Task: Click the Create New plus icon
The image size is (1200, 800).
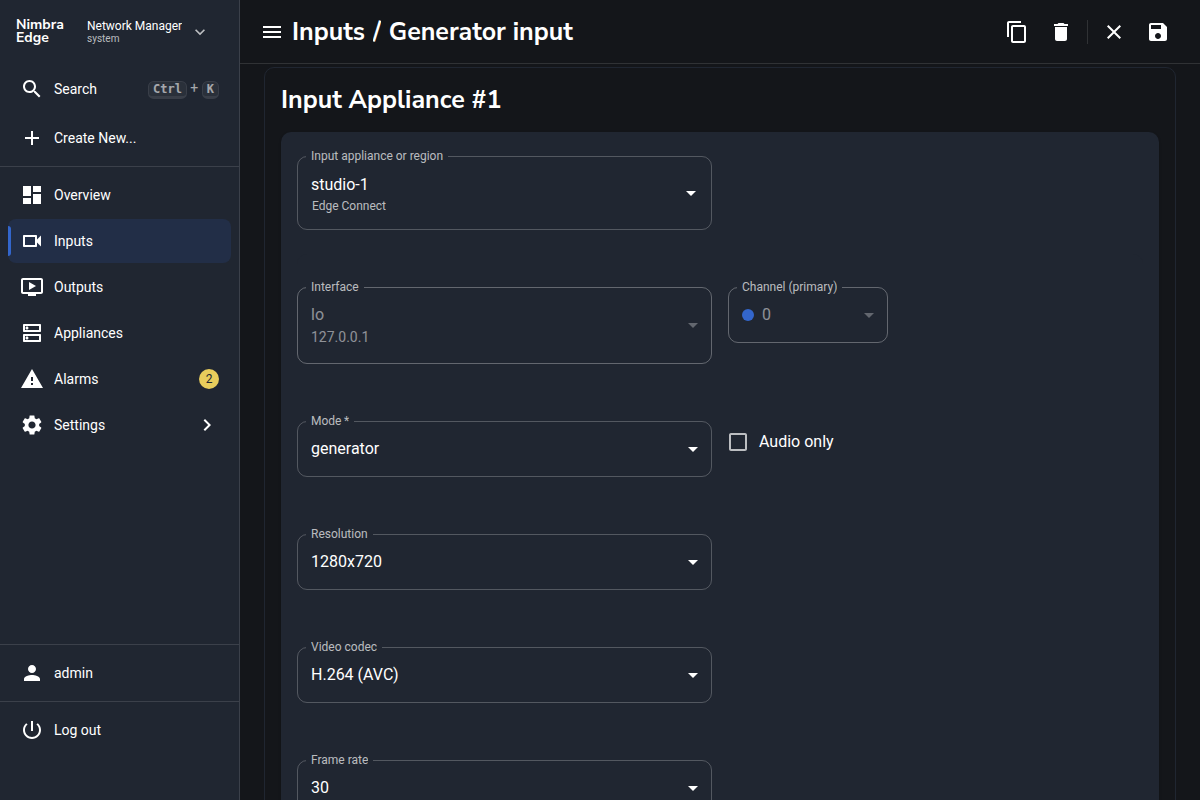Action: 32,138
